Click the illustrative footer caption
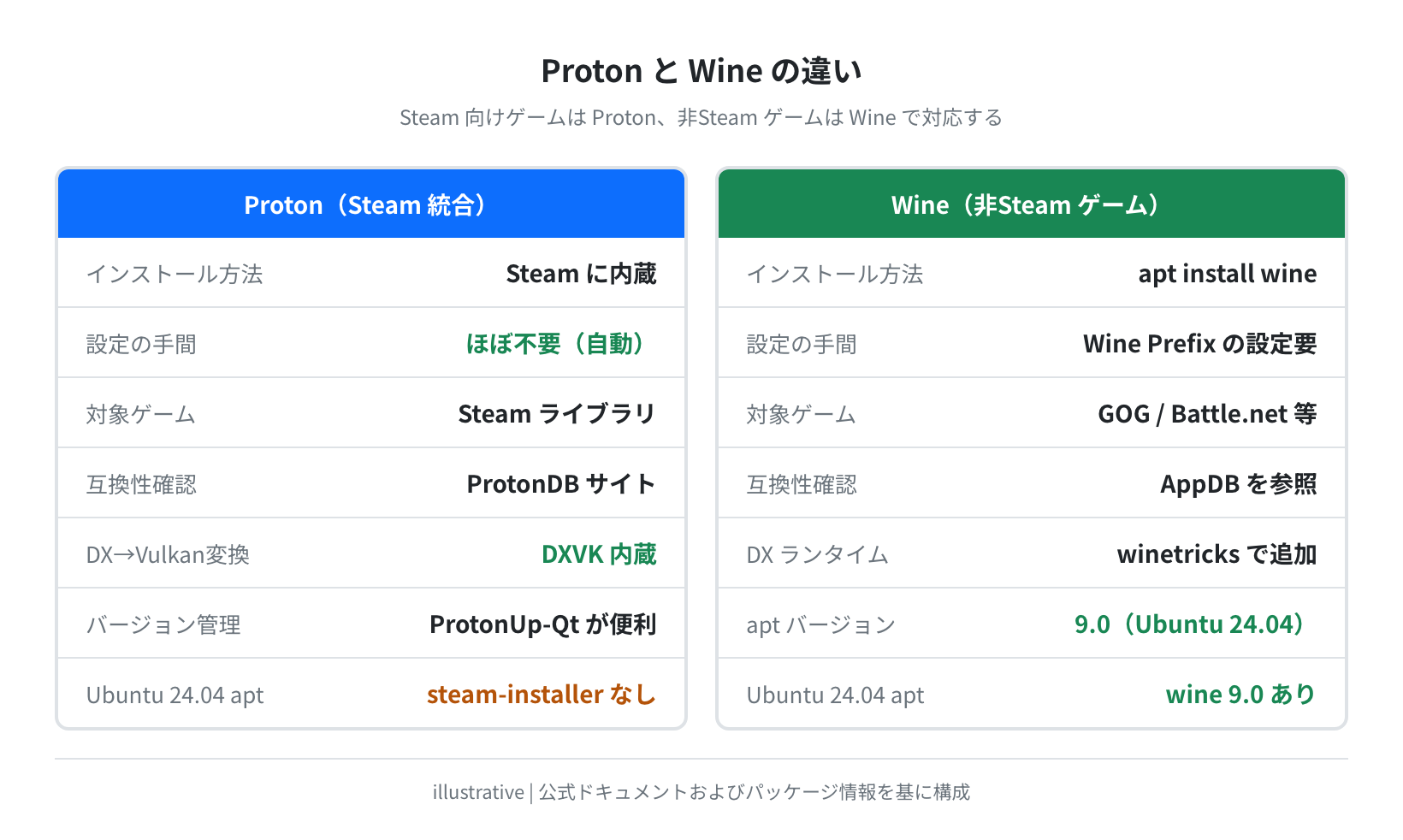Screen dimensions: 1403x840 [x=701, y=792]
